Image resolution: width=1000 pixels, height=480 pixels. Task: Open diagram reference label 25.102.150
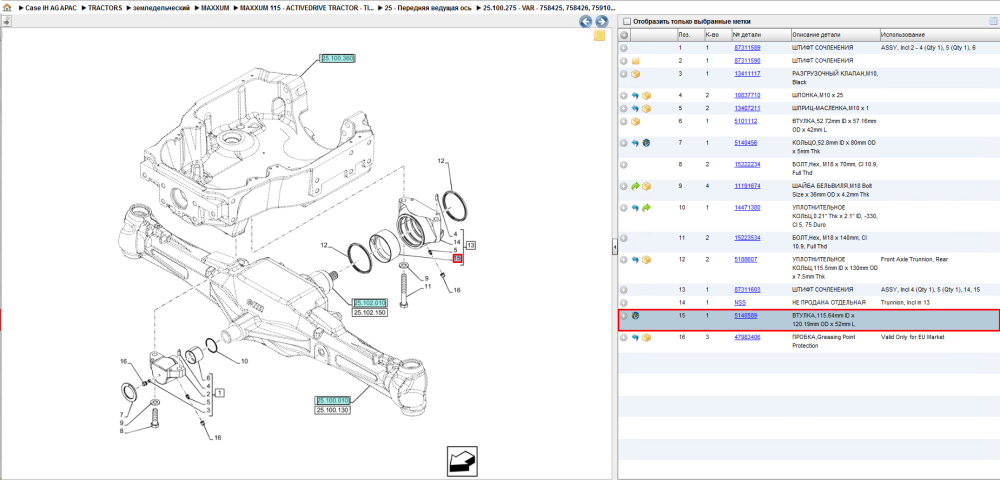click(x=369, y=312)
